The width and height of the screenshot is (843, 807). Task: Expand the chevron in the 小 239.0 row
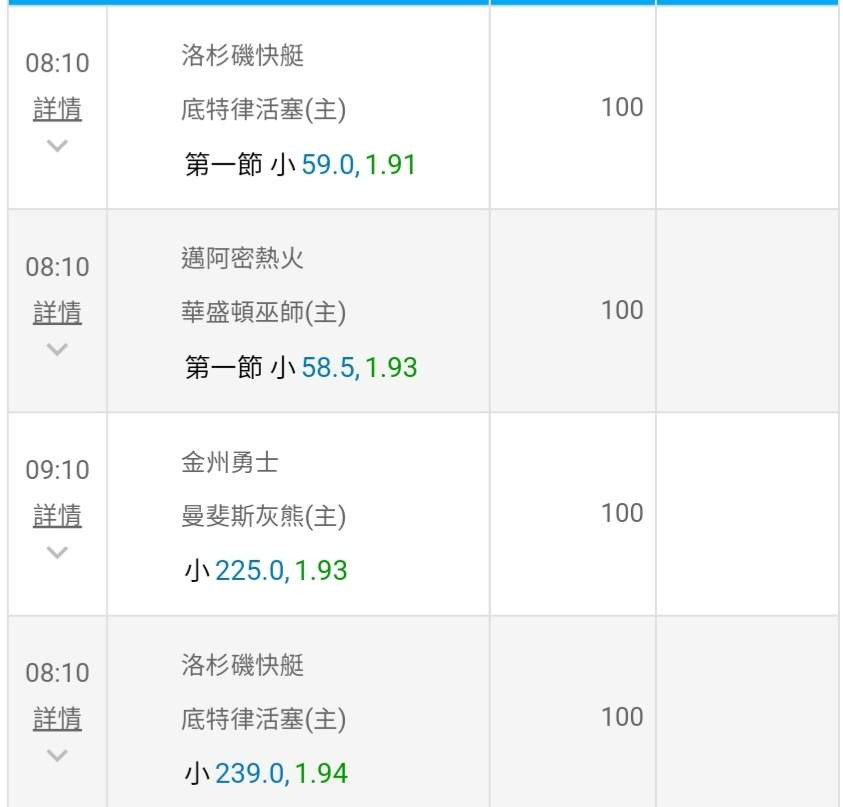click(57, 756)
